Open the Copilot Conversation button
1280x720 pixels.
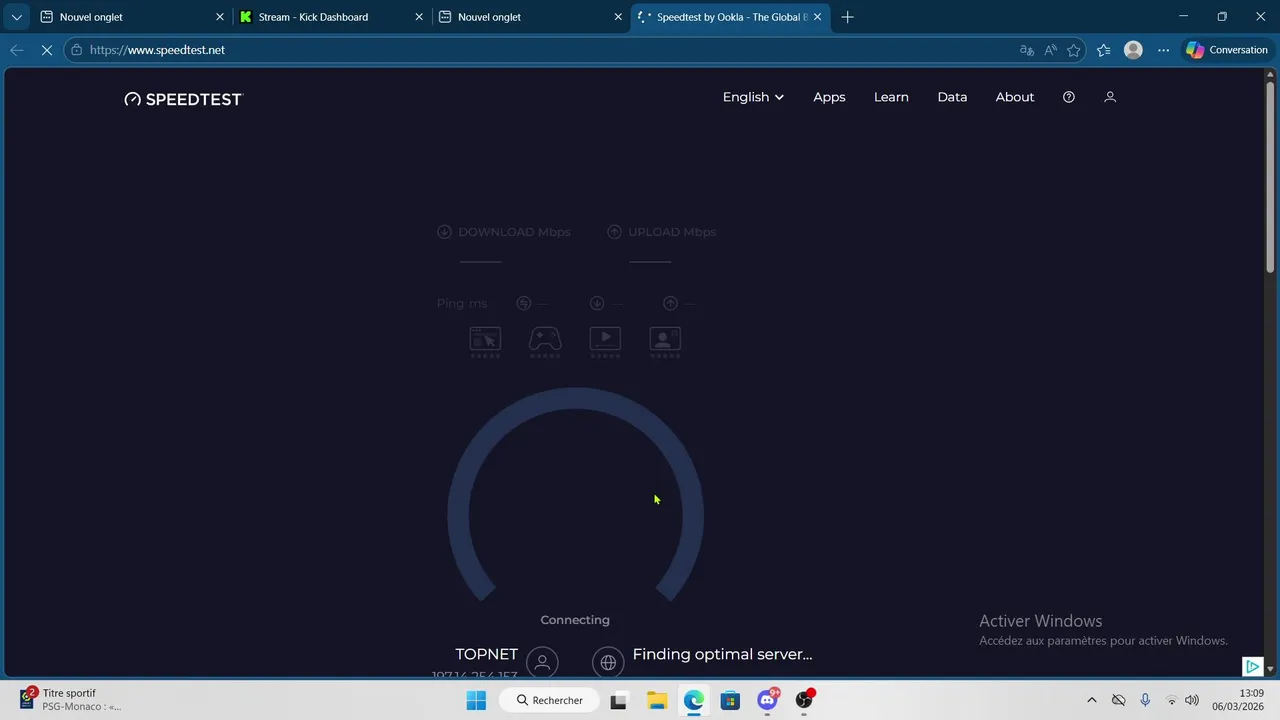tap(1227, 50)
